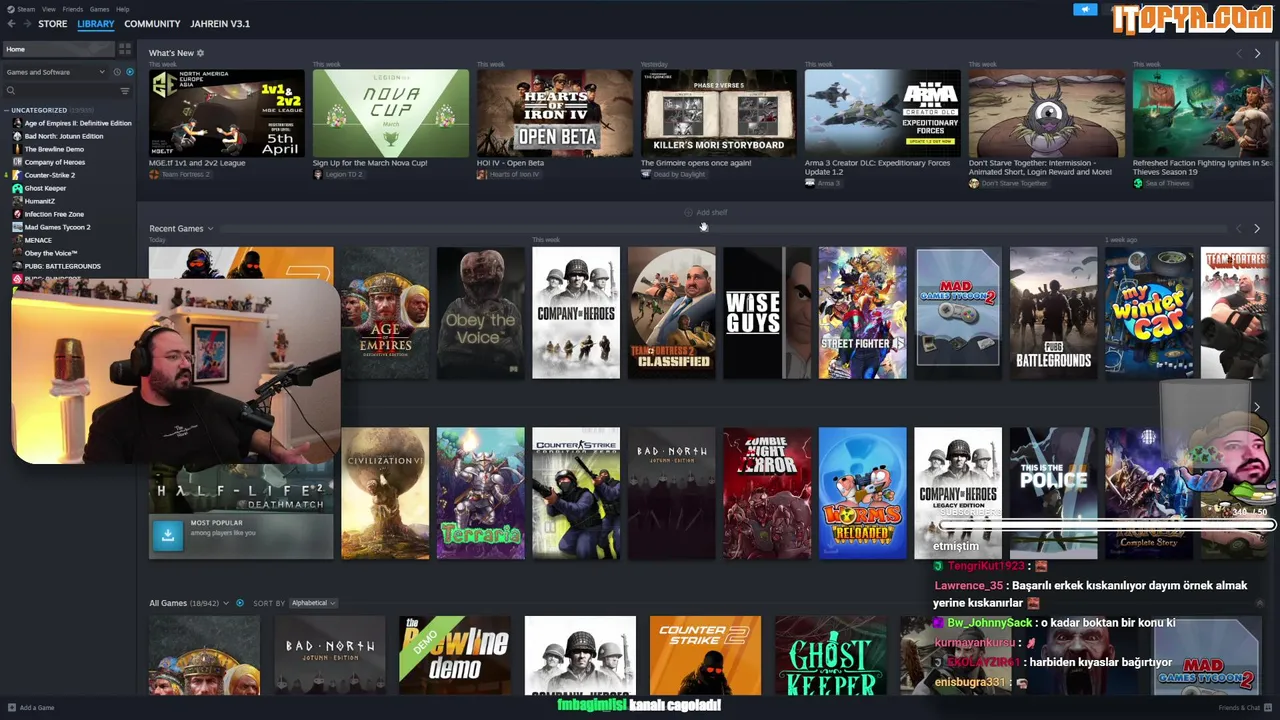This screenshot has height=720, width=1280.
Task: Open Dead by Daylight tag link
Action: click(x=673, y=174)
